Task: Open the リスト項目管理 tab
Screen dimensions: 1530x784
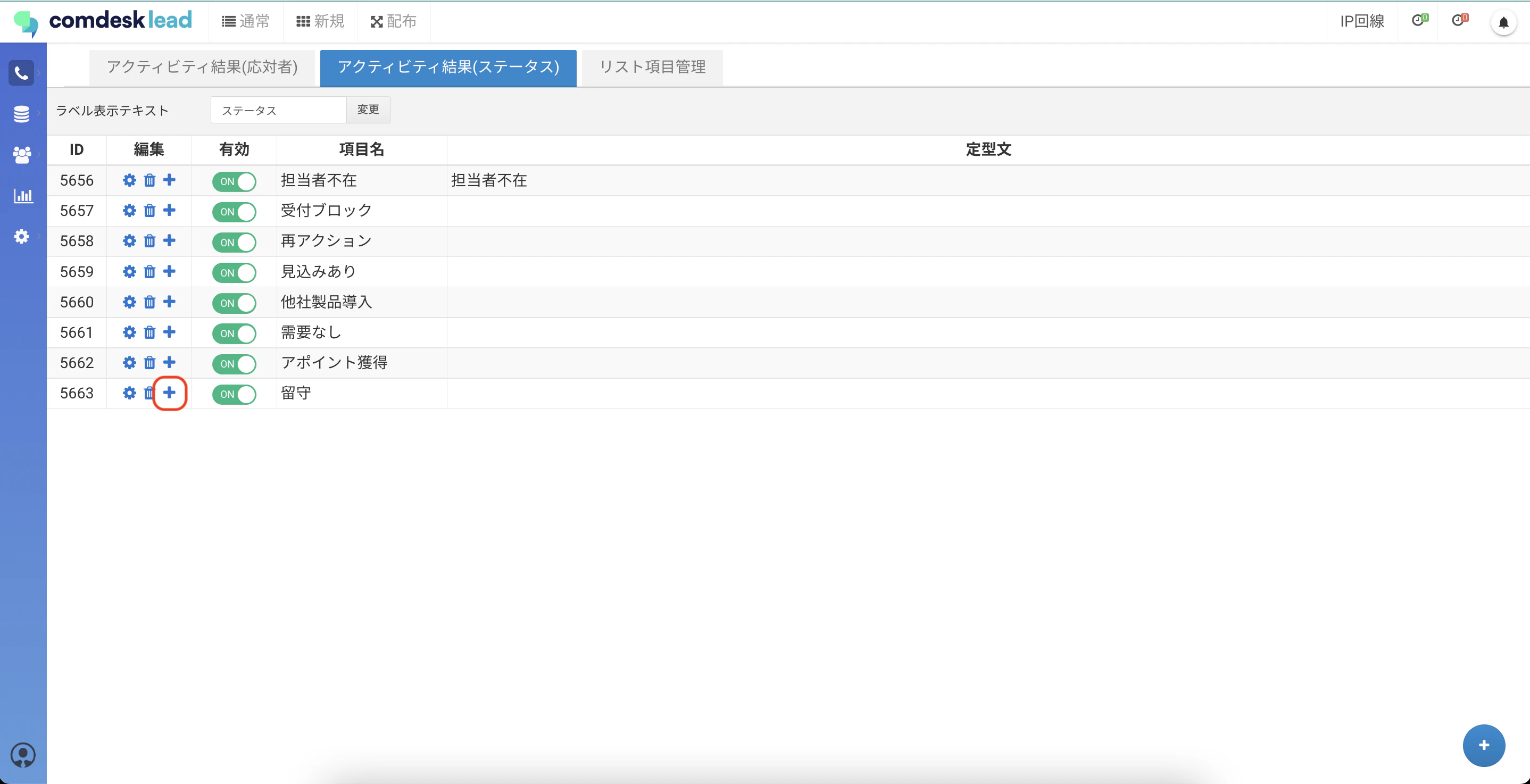Action: (x=652, y=67)
